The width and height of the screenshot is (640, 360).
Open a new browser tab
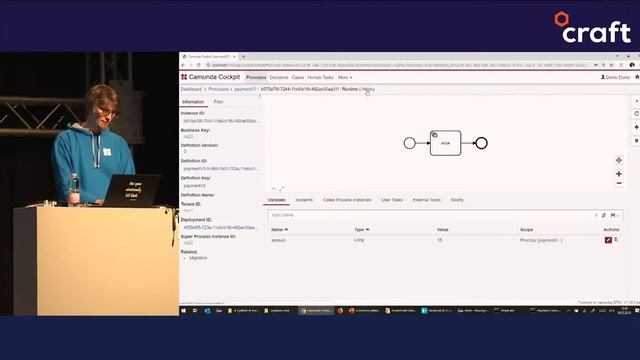click(x=243, y=56)
